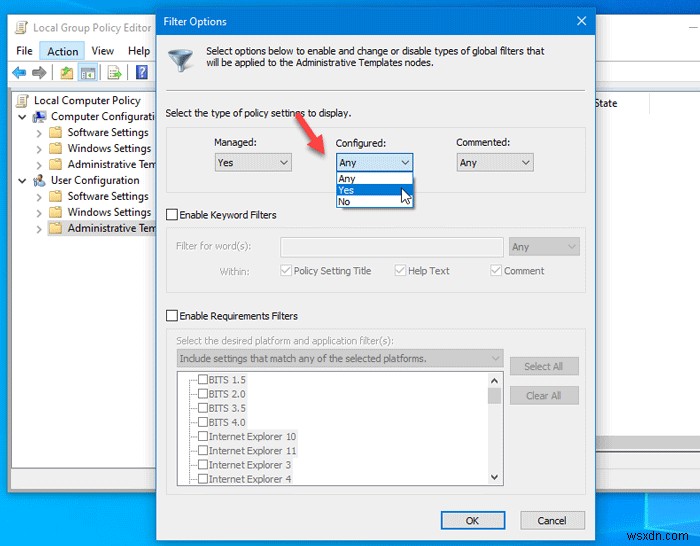Collapse the User Configuration node

(22, 181)
